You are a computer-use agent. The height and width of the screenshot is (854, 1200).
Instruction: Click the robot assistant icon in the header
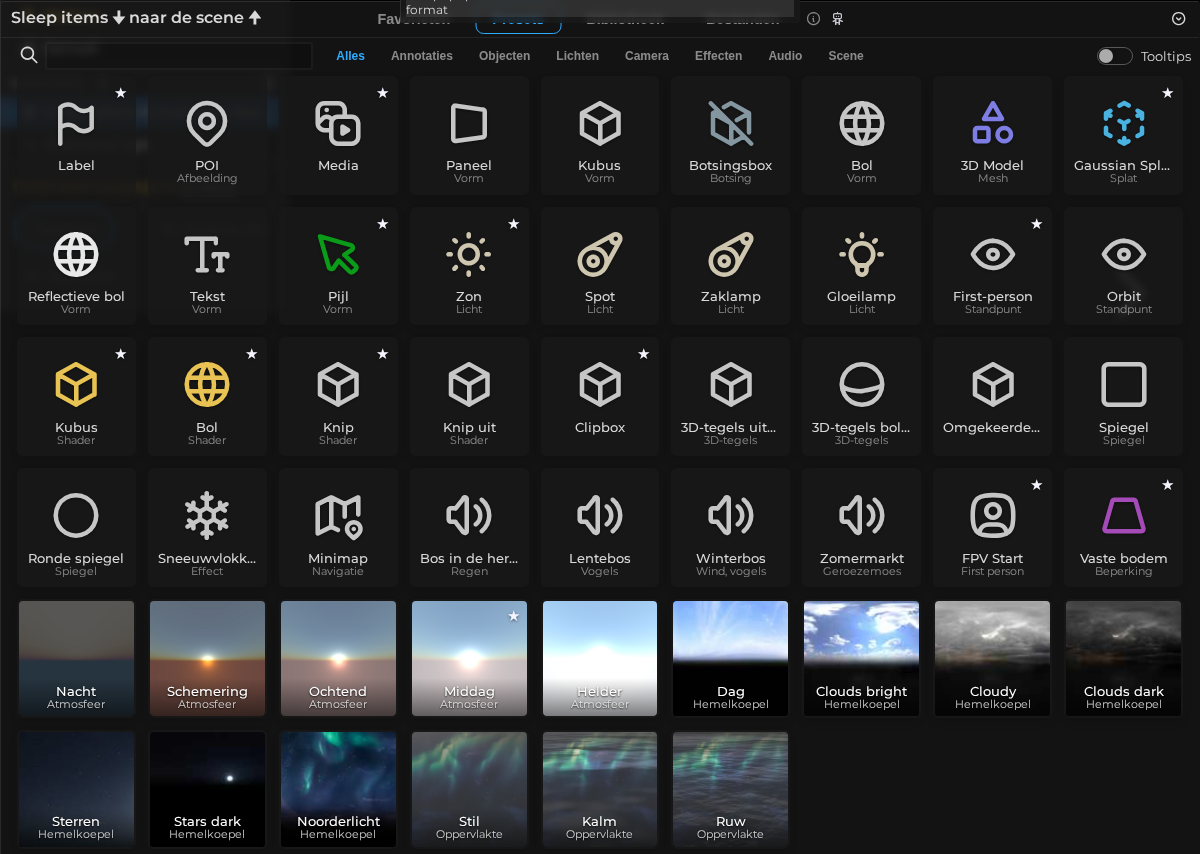click(x=838, y=18)
